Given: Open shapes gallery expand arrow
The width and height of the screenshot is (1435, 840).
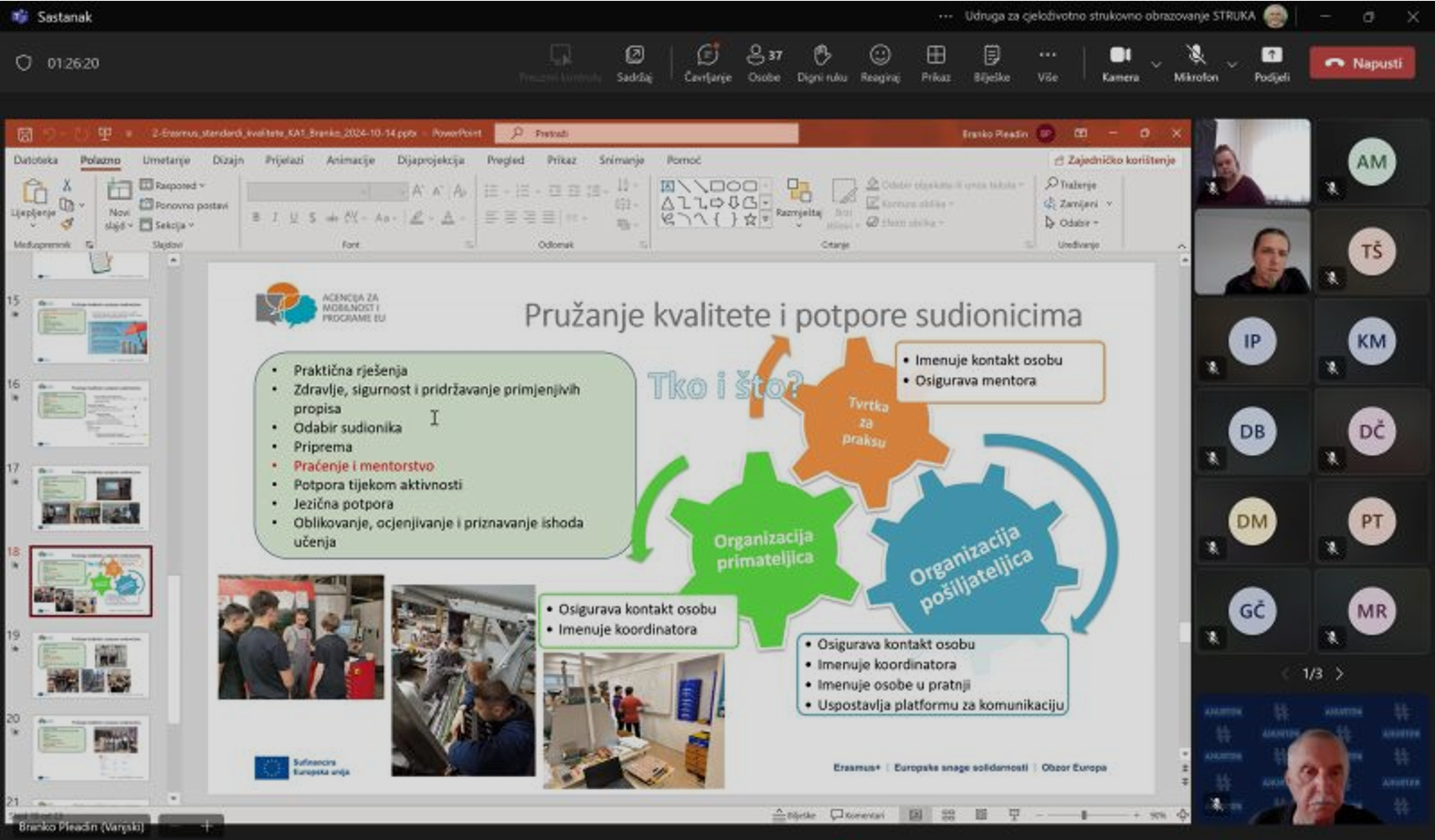Looking at the screenshot, I should [x=765, y=220].
